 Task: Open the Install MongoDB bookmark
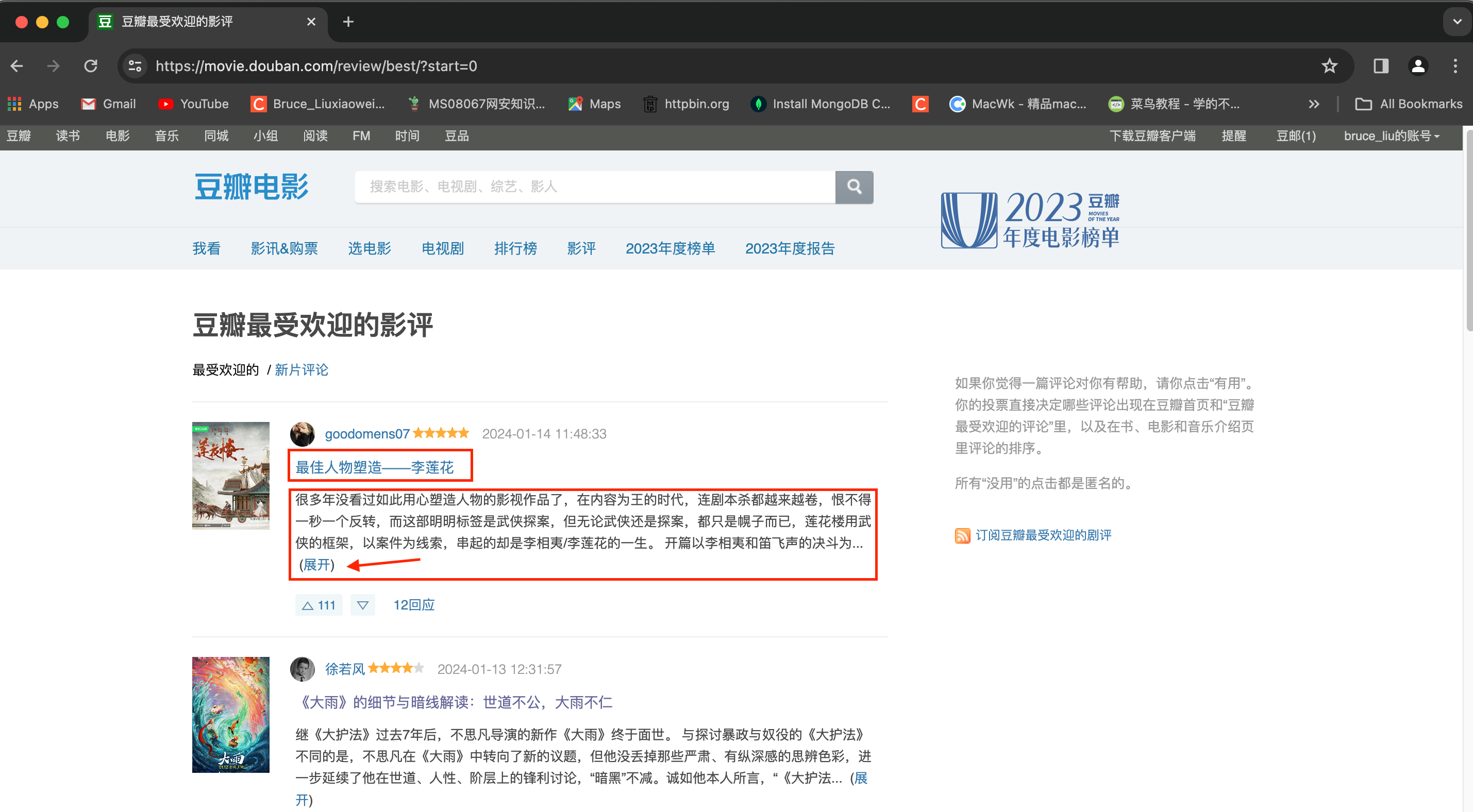tap(821, 104)
